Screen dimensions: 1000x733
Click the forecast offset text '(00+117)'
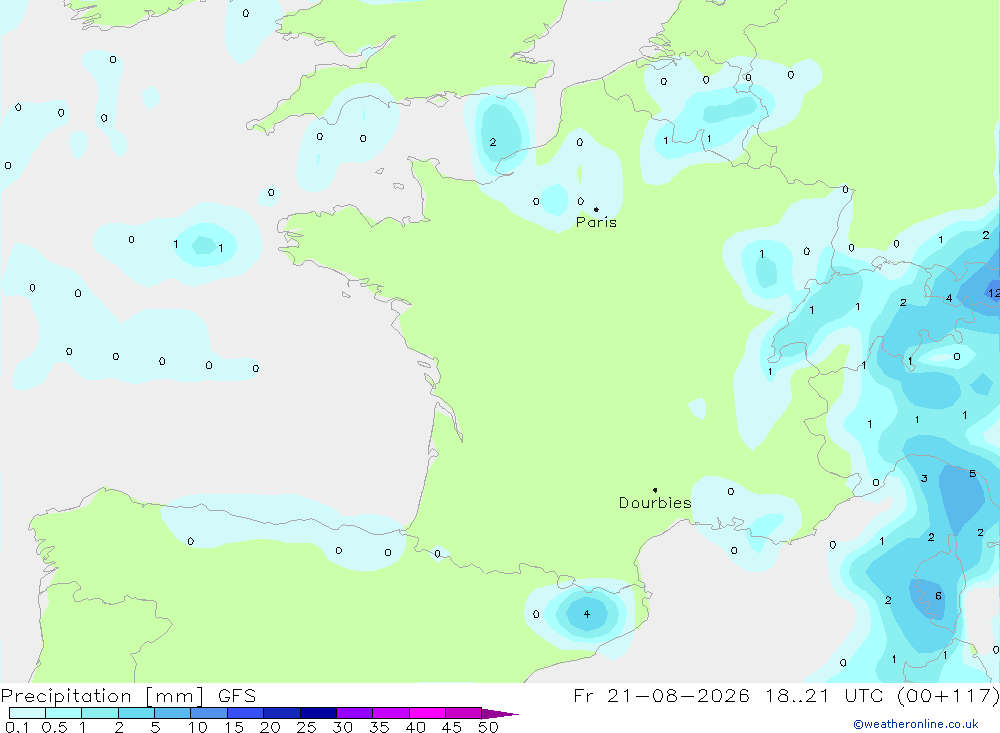(x=948, y=696)
